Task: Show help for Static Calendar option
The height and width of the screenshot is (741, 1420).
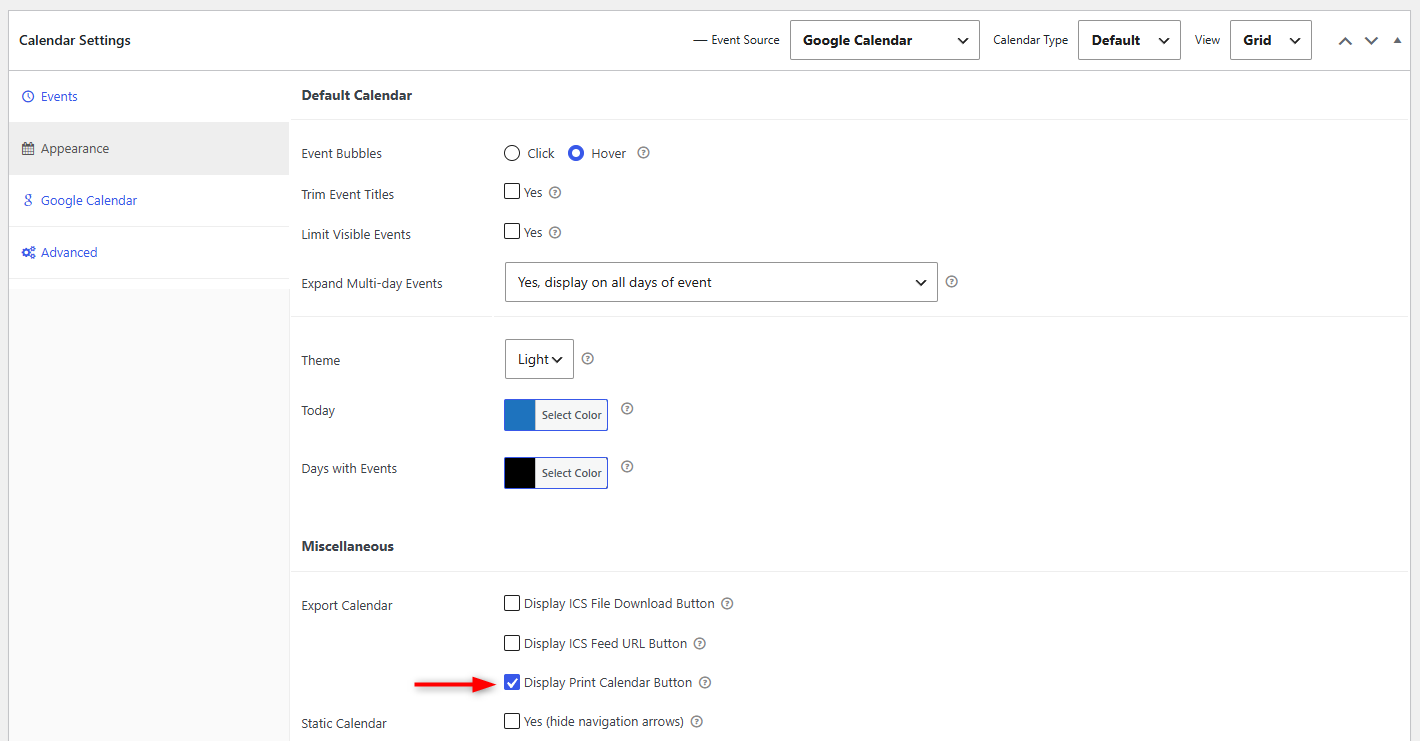Action: 697,721
